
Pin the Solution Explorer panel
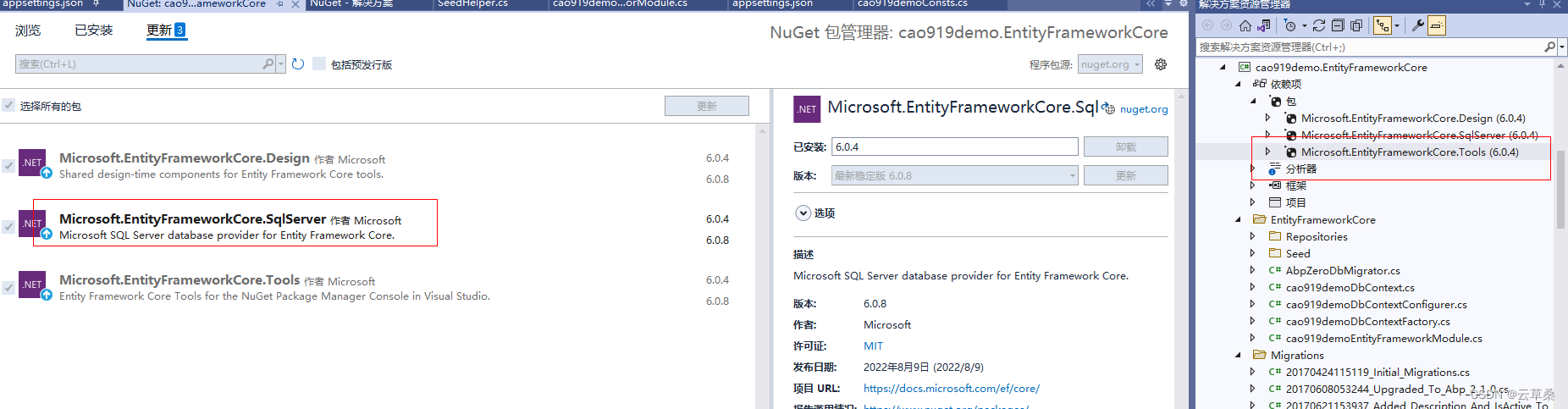1543,4
